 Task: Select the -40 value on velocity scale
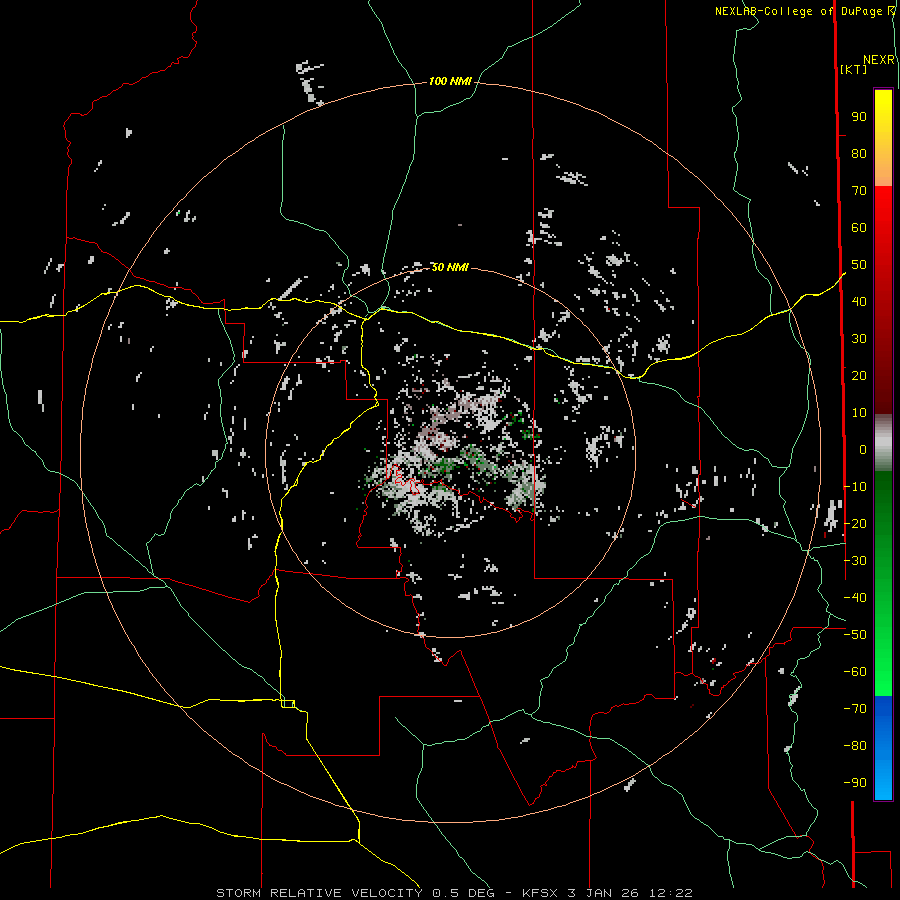coord(855,598)
